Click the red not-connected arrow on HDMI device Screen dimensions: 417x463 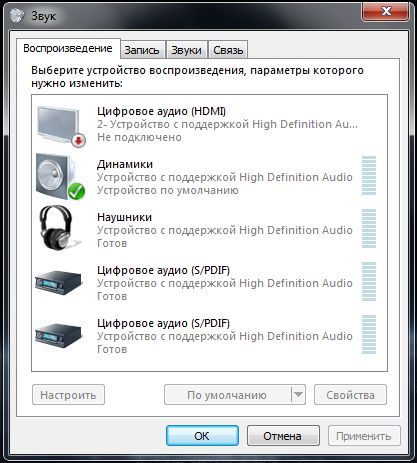tap(79, 141)
